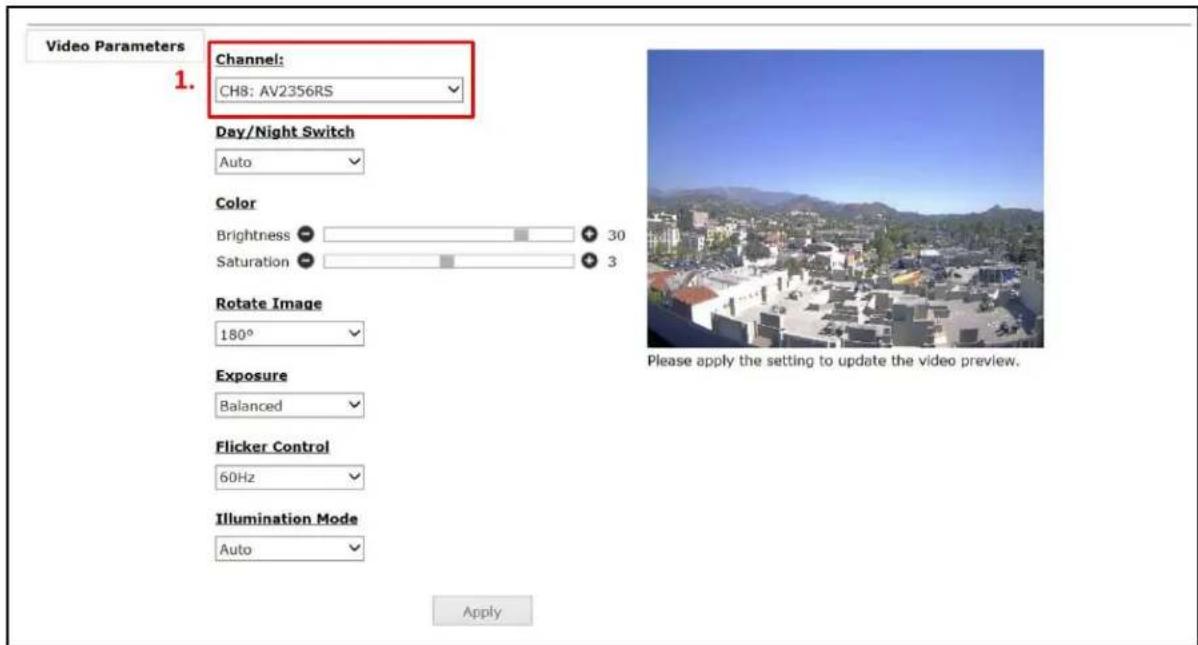Open the Rotate Image 180° dropdown
Viewport: 1198px width, 645px height.
290,334
